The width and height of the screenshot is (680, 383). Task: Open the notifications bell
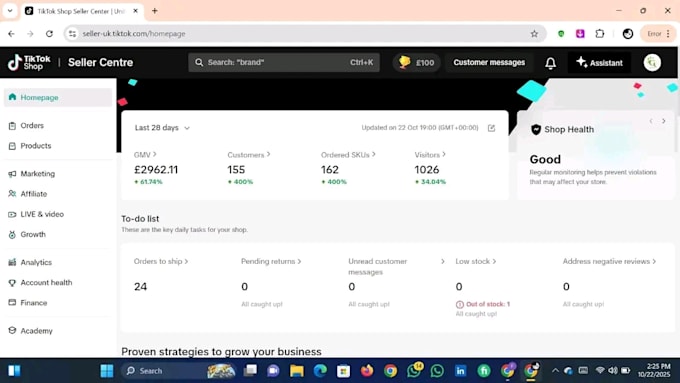[550, 63]
